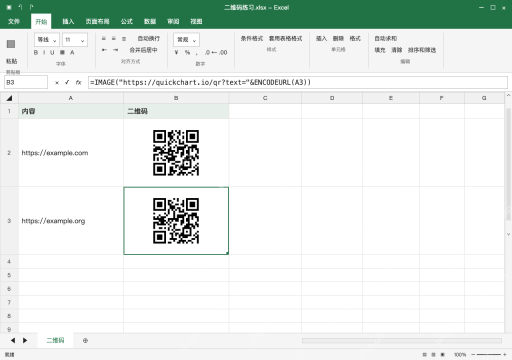Viewport: 512px width, 360px height.
Task: Click the 内容 header cell
Action: [x=71, y=111]
